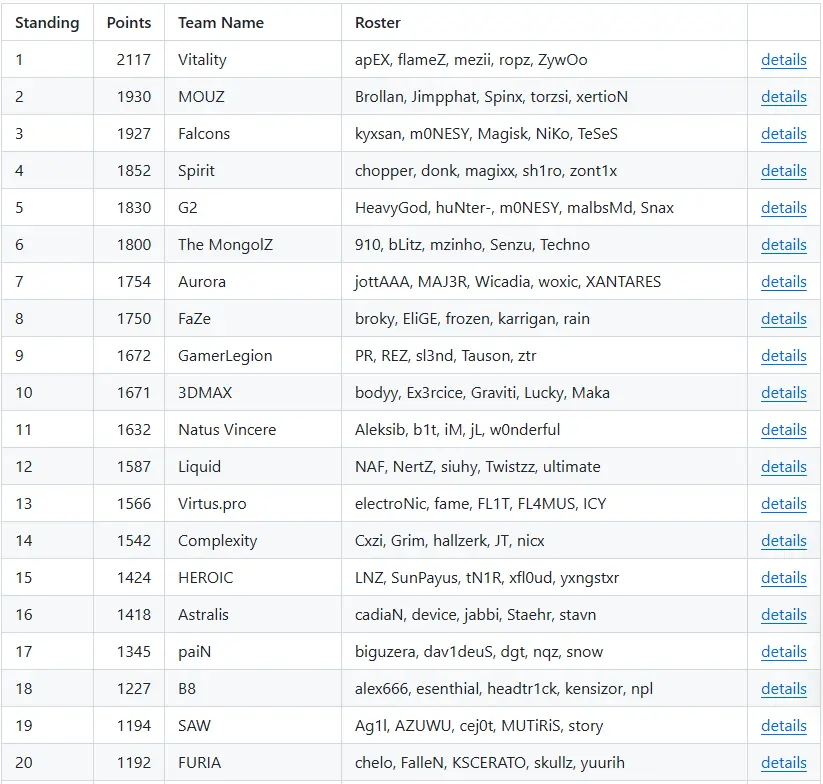Screen dimensions: 823x784
Task: Click G2 row details link
Action: (783, 208)
